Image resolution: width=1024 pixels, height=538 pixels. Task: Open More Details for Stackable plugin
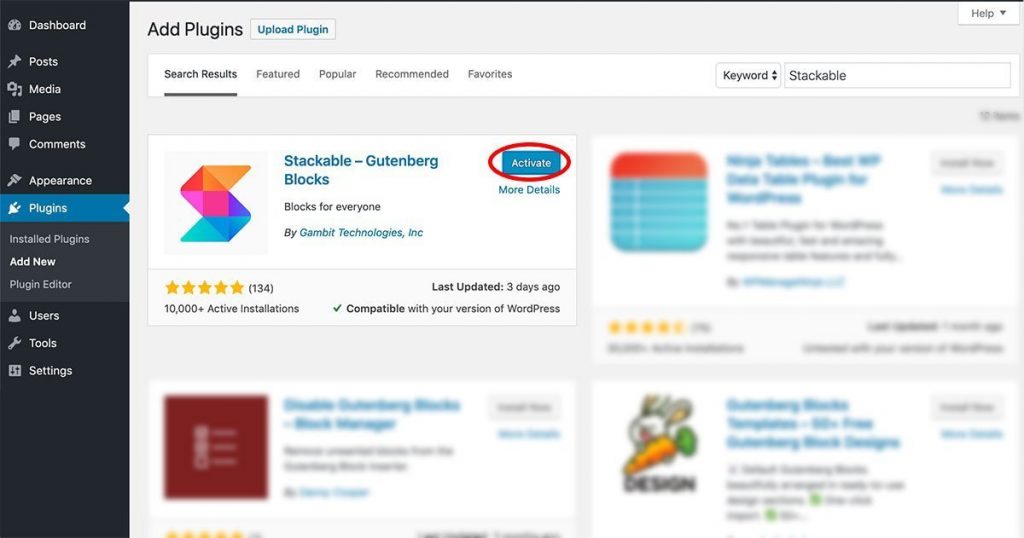(529, 190)
